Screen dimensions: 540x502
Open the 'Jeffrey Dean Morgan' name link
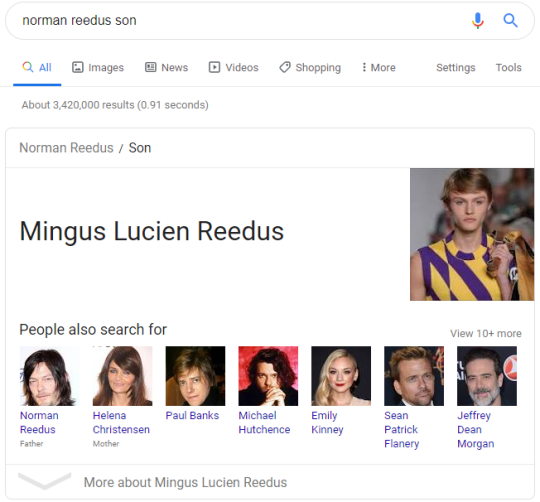476,430
